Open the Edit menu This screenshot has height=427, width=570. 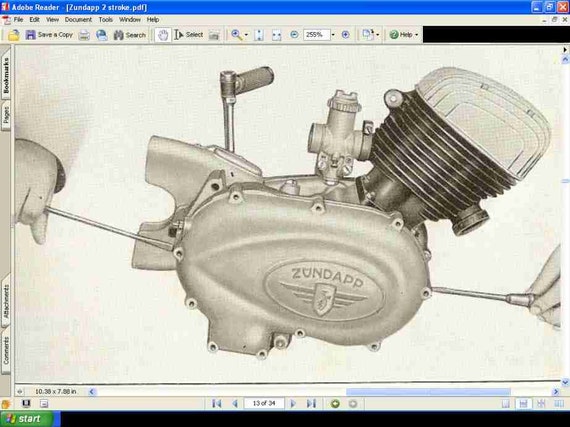click(34, 20)
